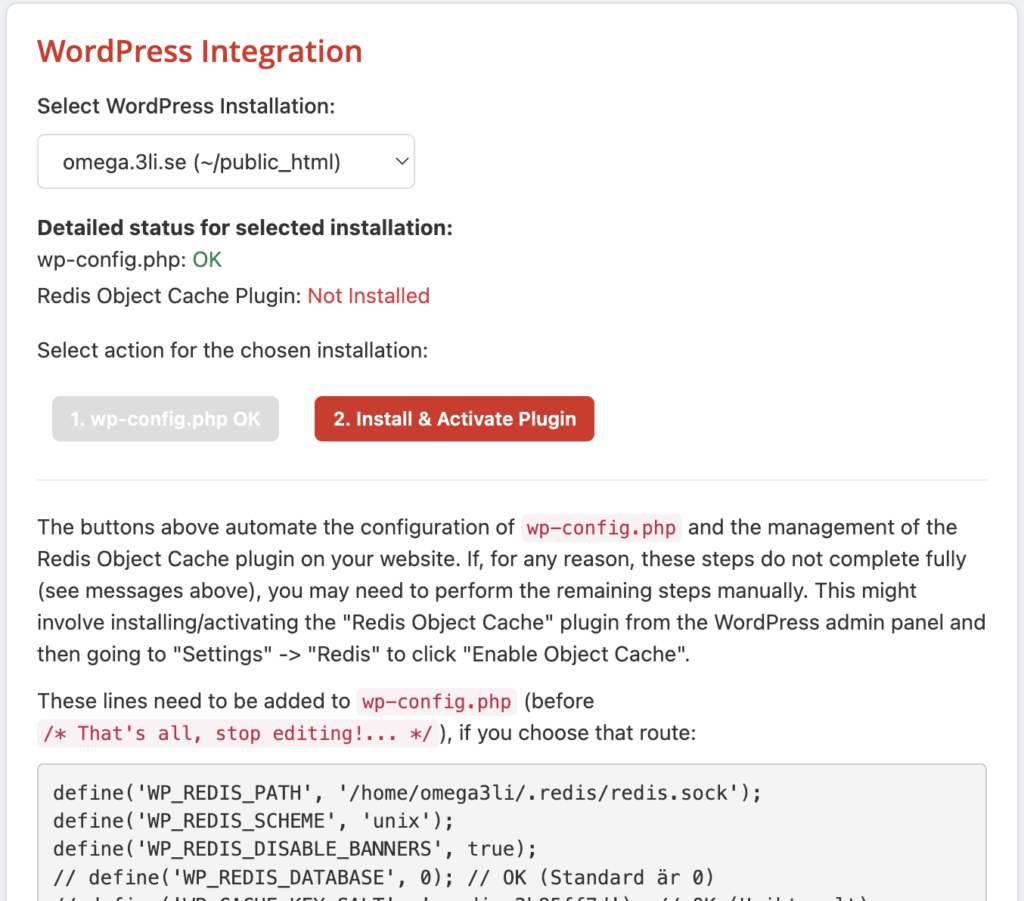Click the horizontal divider below the buttons
1024x901 pixels.
click(x=512, y=480)
